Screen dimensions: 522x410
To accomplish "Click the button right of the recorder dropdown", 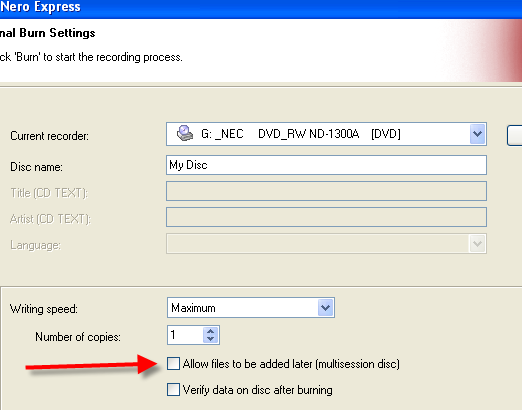I will pos(515,135).
